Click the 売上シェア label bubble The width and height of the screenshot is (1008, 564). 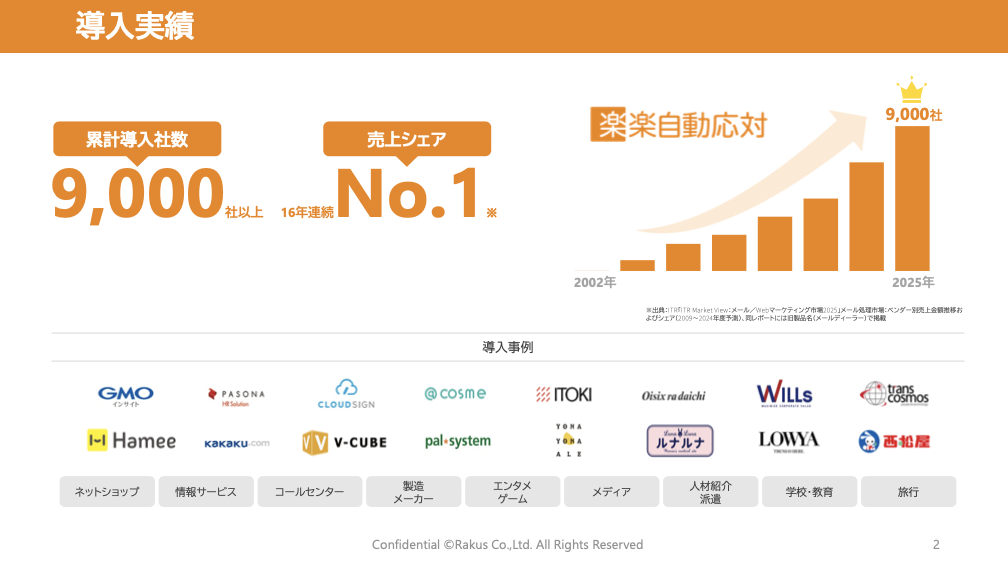407,140
